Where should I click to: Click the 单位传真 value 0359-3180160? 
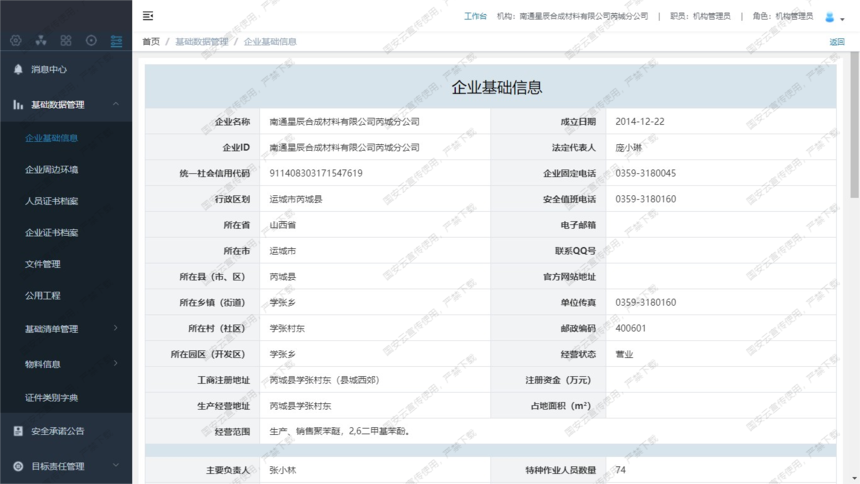(646, 302)
